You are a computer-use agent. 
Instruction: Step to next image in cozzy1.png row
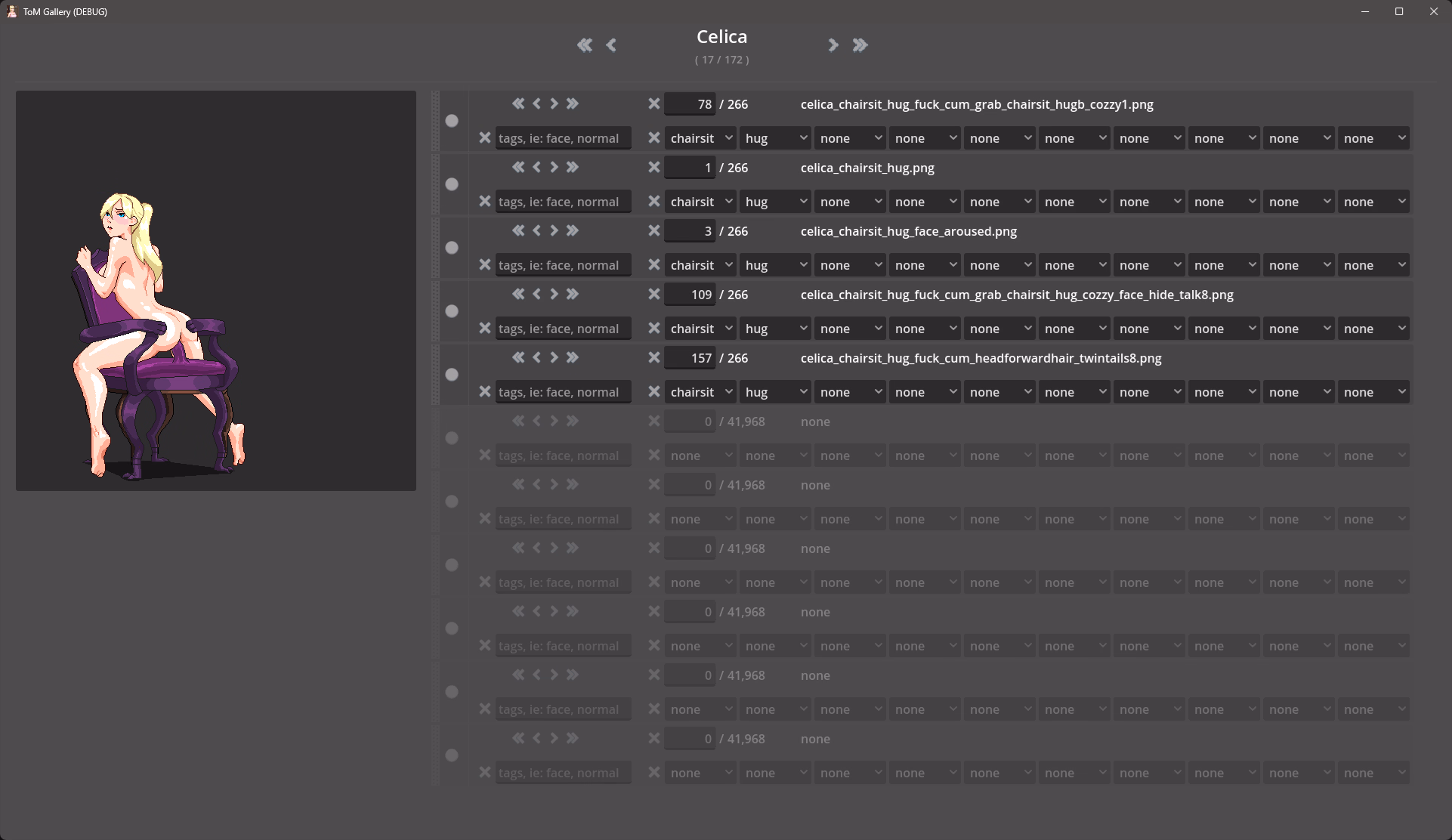click(555, 103)
